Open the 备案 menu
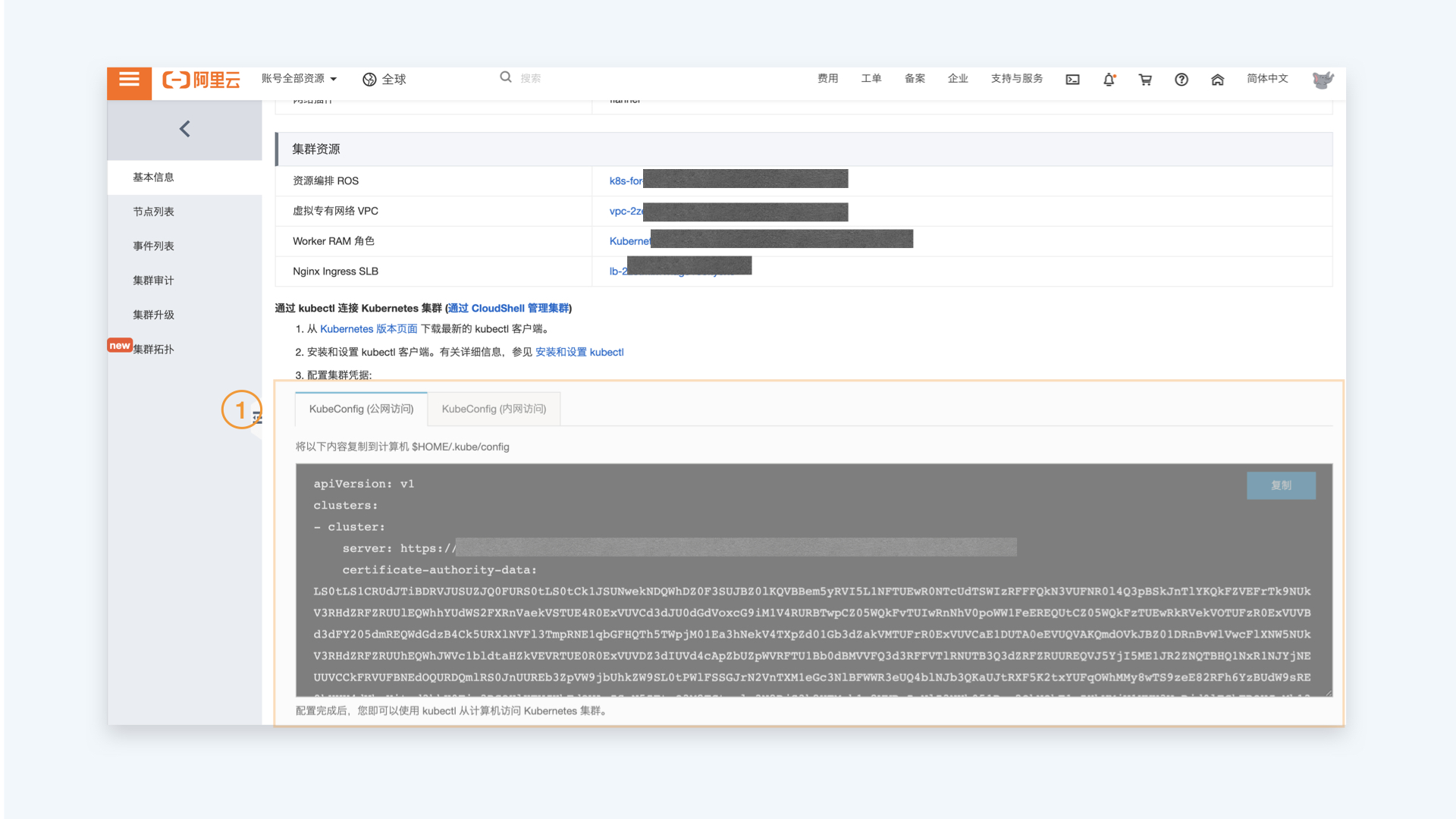The width and height of the screenshot is (1456, 819). pyautogui.click(x=915, y=79)
